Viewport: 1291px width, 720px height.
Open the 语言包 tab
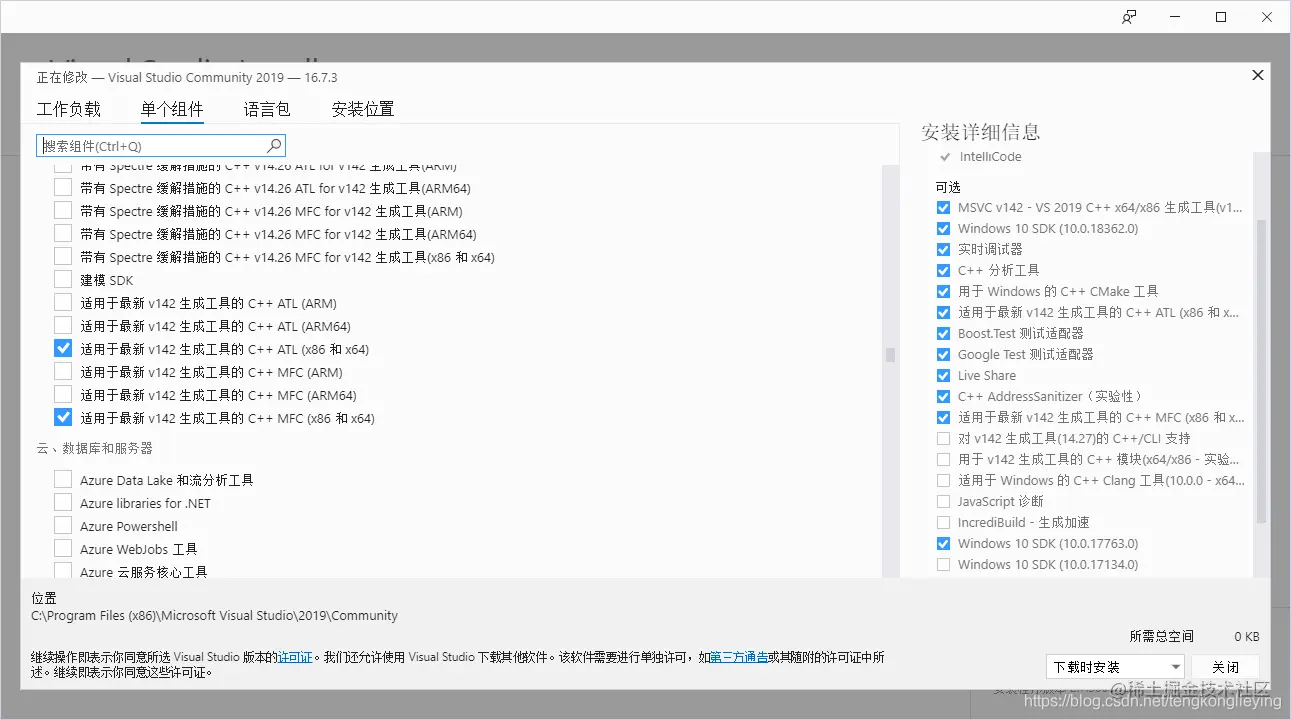click(267, 109)
